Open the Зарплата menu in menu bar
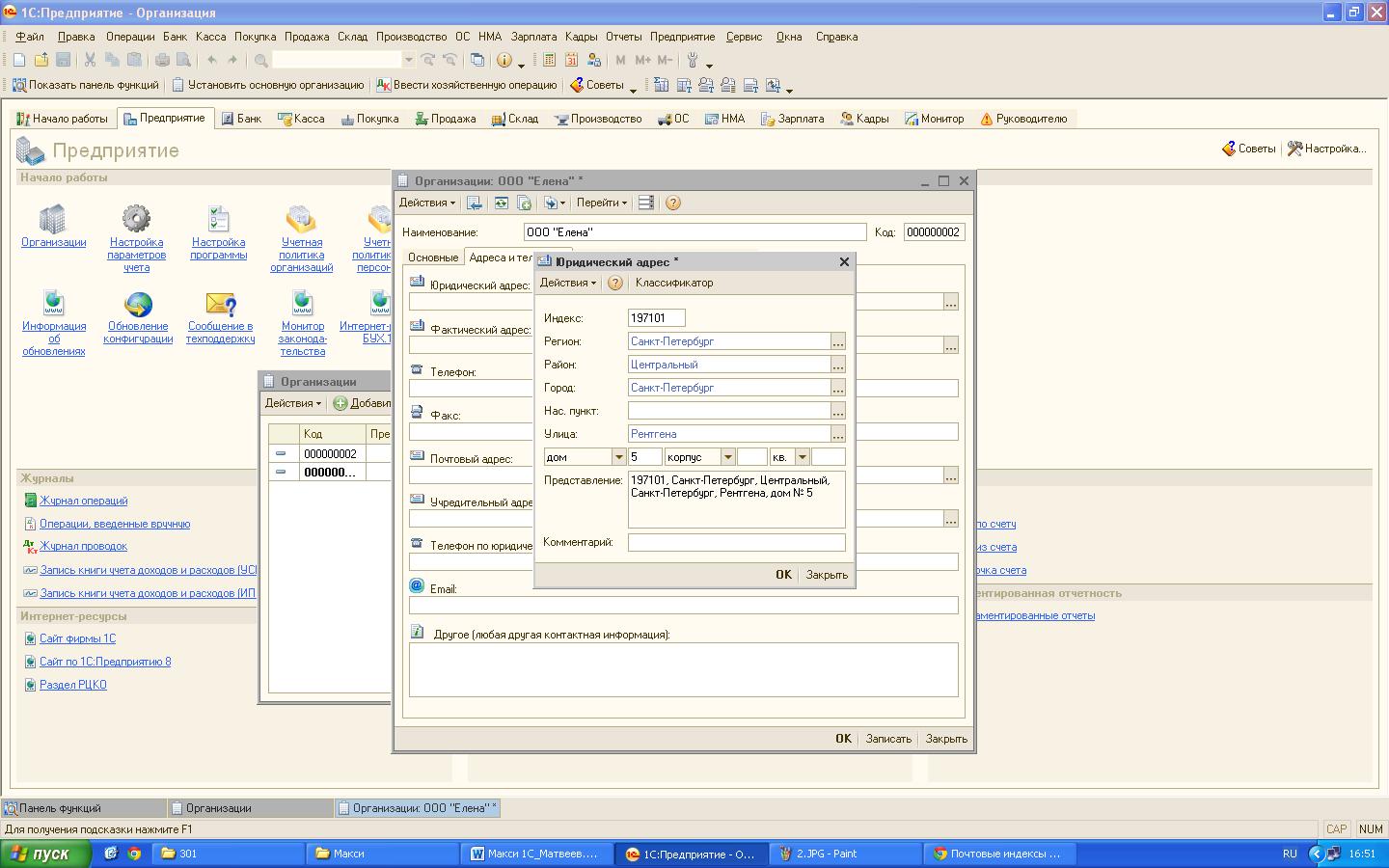Image resolution: width=1389 pixels, height=868 pixels. [533, 37]
